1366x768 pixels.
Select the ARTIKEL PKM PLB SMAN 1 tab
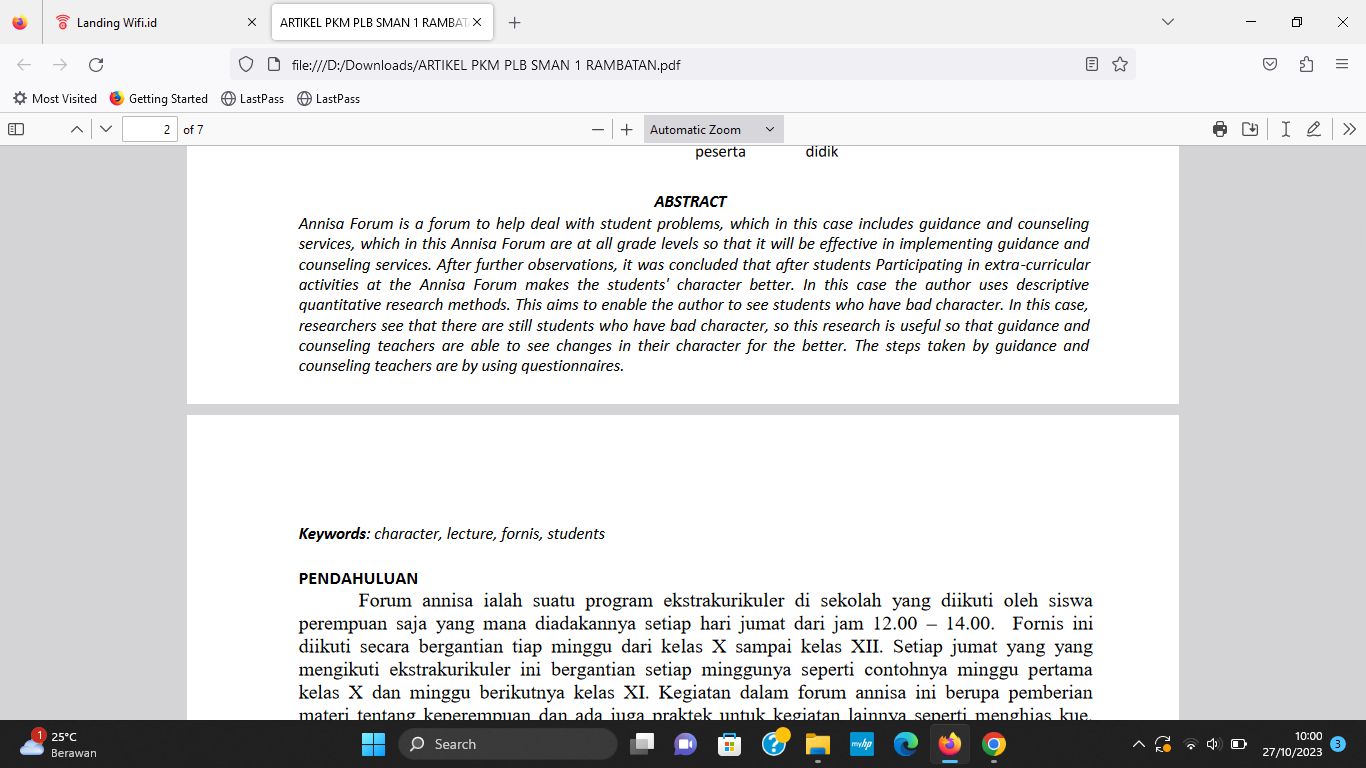pyautogui.click(x=381, y=22)
